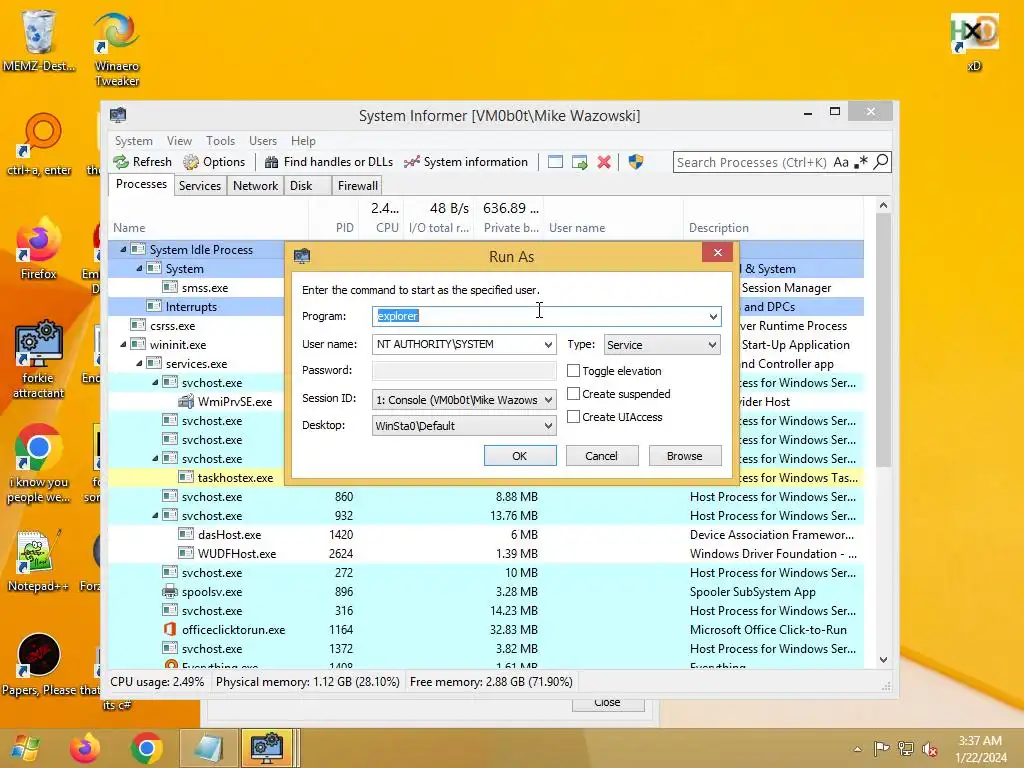
Task: Open Papers, Please desktop shortcut
Action: pos(39,665)
